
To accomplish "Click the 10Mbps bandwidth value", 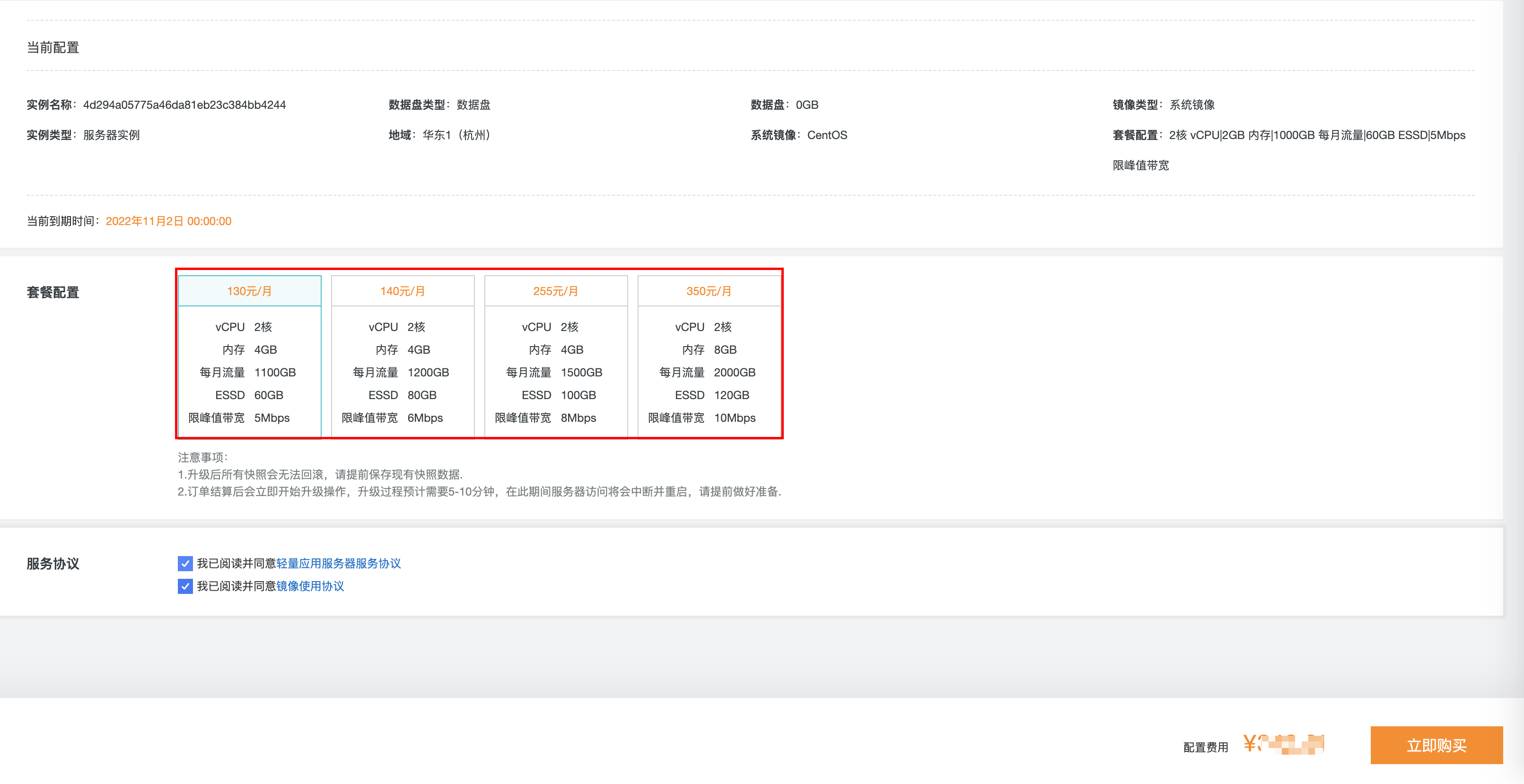I will 734,418.
